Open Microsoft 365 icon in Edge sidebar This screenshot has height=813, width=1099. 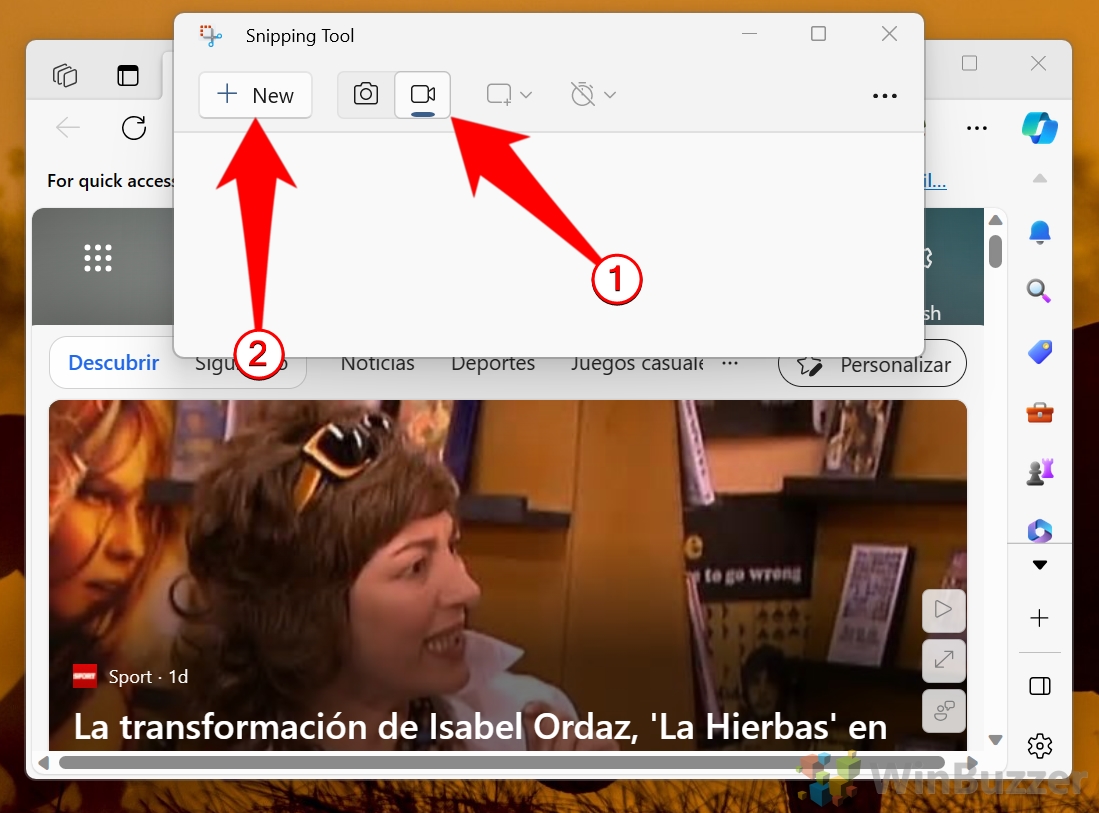click(1039, 531)
